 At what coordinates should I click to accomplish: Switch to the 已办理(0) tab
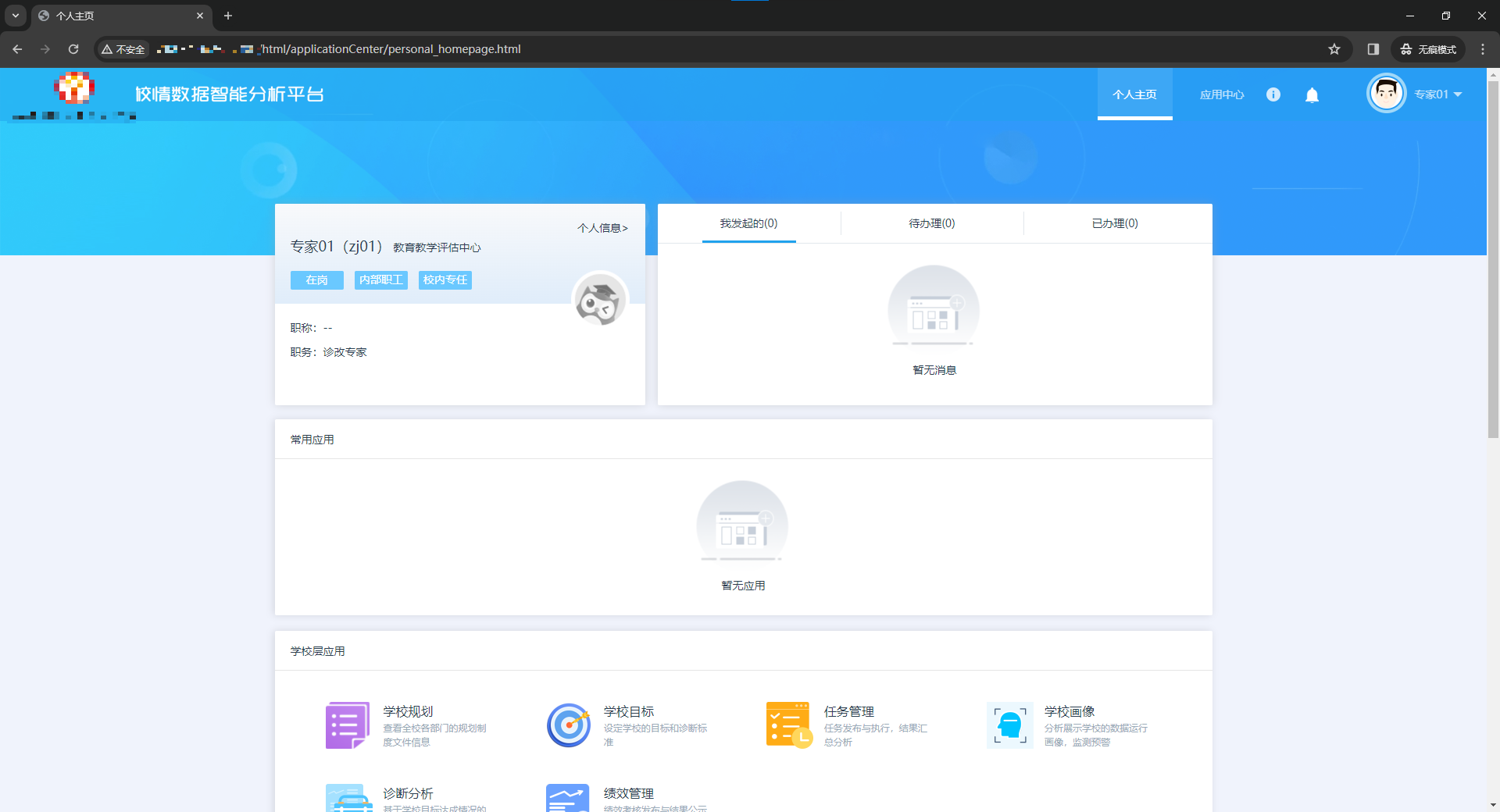(x=1114, y=223)
